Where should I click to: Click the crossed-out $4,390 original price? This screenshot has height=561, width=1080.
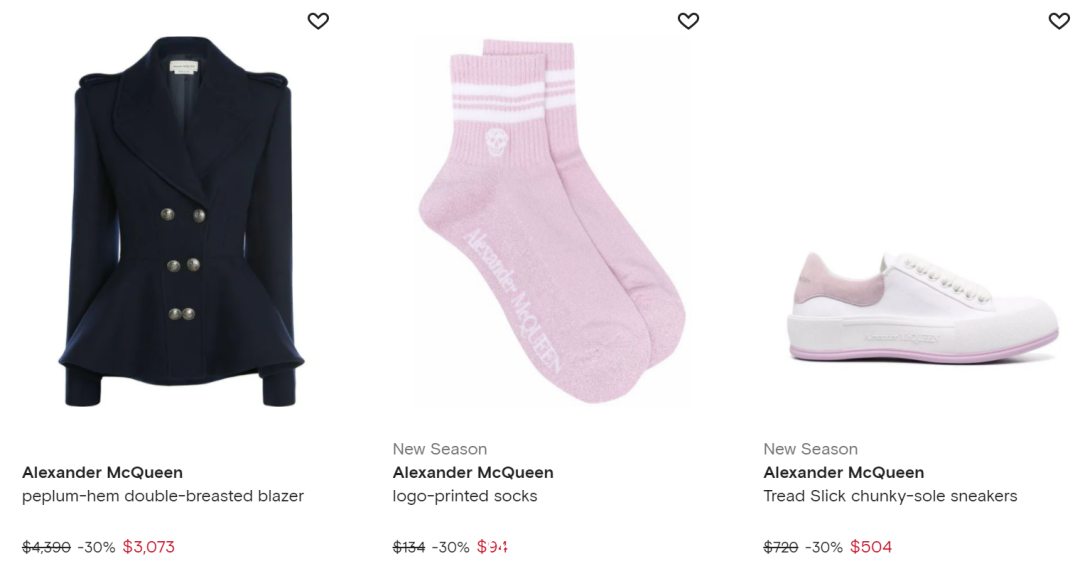coord(46,547)
